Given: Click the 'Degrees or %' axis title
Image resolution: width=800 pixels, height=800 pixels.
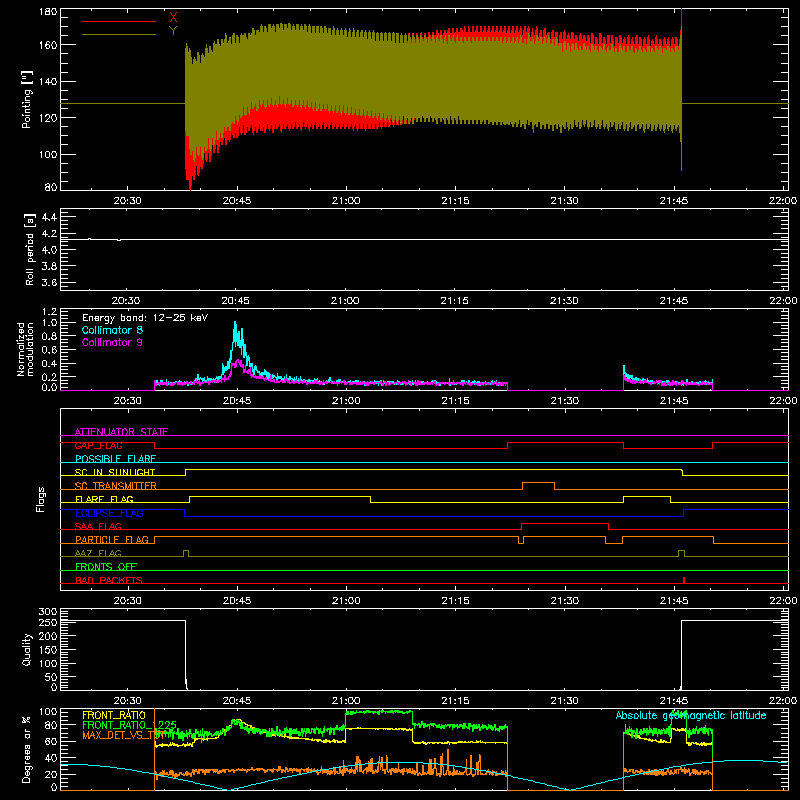Looking at the screenshot, I should click(x=27, y=749).
